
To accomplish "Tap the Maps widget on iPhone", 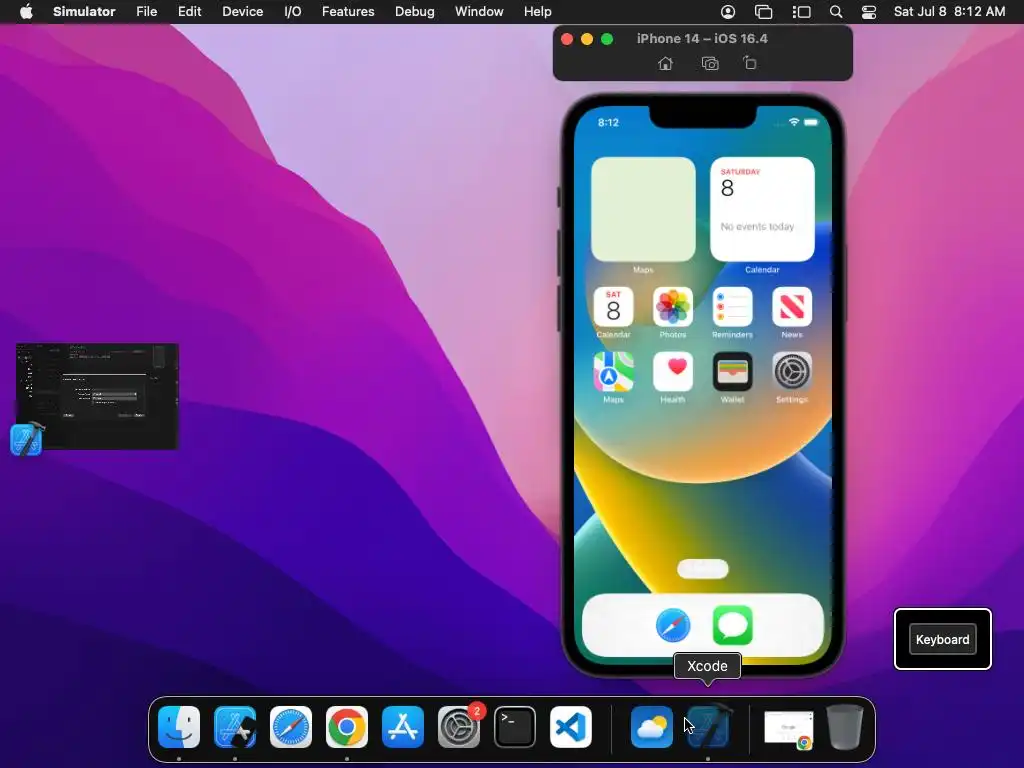I will 643,209.
